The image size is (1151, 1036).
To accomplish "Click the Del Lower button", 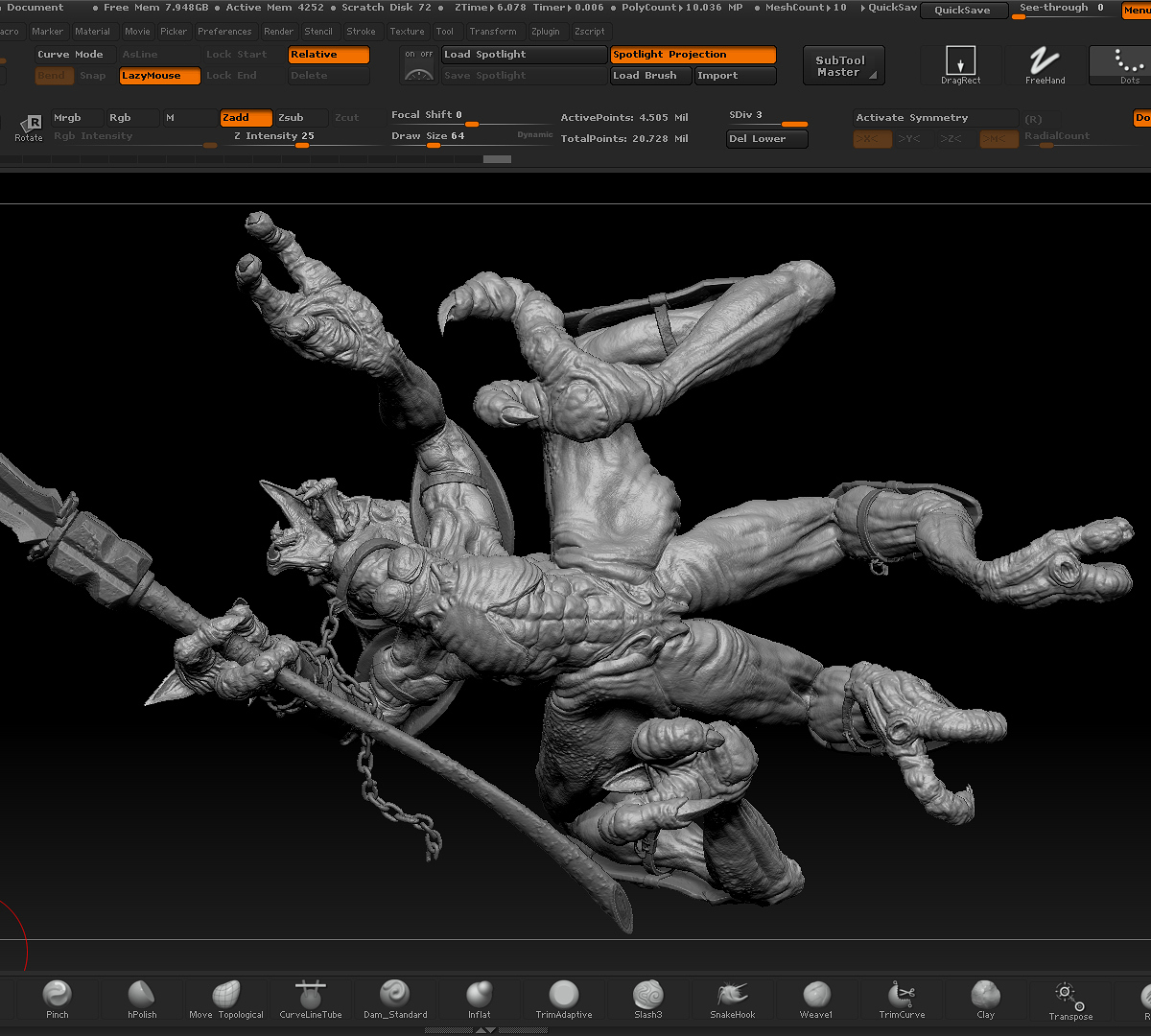I will pos(767,139).
